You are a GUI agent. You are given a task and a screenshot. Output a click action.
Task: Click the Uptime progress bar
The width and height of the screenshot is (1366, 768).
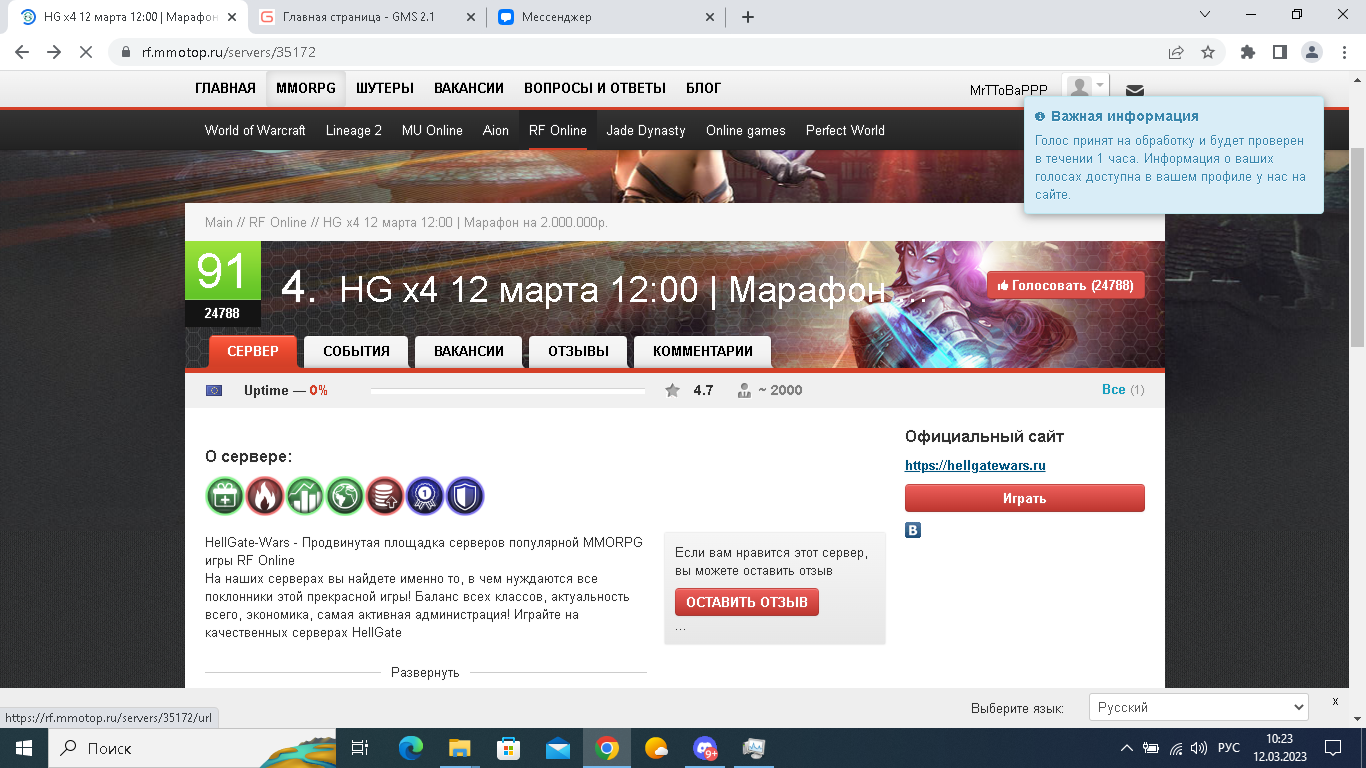click(508, 391)
